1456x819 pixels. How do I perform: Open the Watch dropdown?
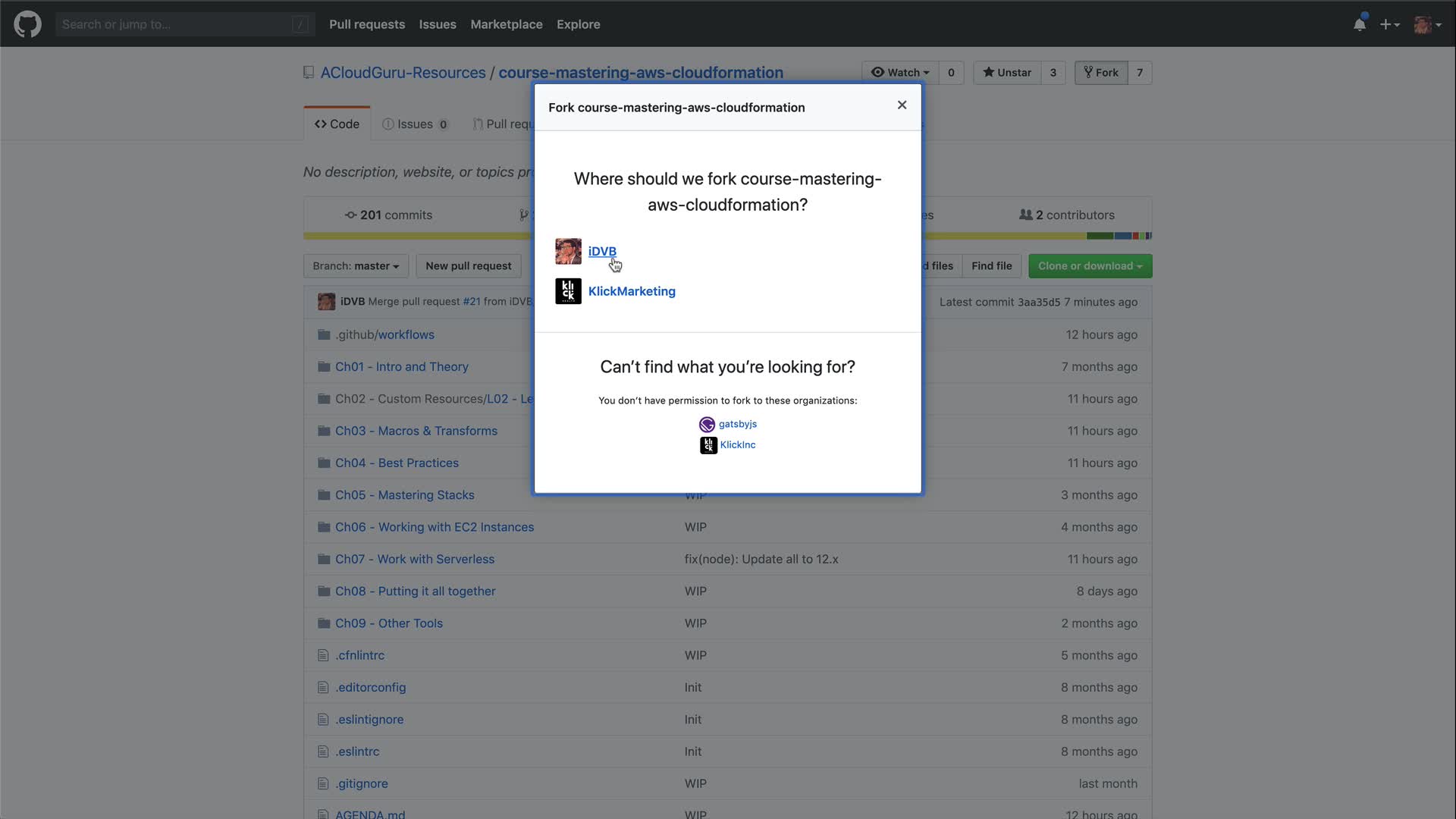point(900,73)
